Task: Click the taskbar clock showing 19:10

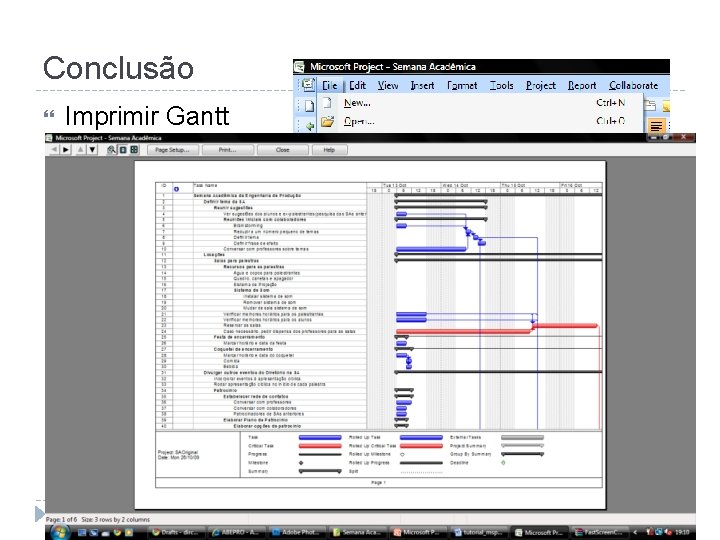Action: (682, 533)
